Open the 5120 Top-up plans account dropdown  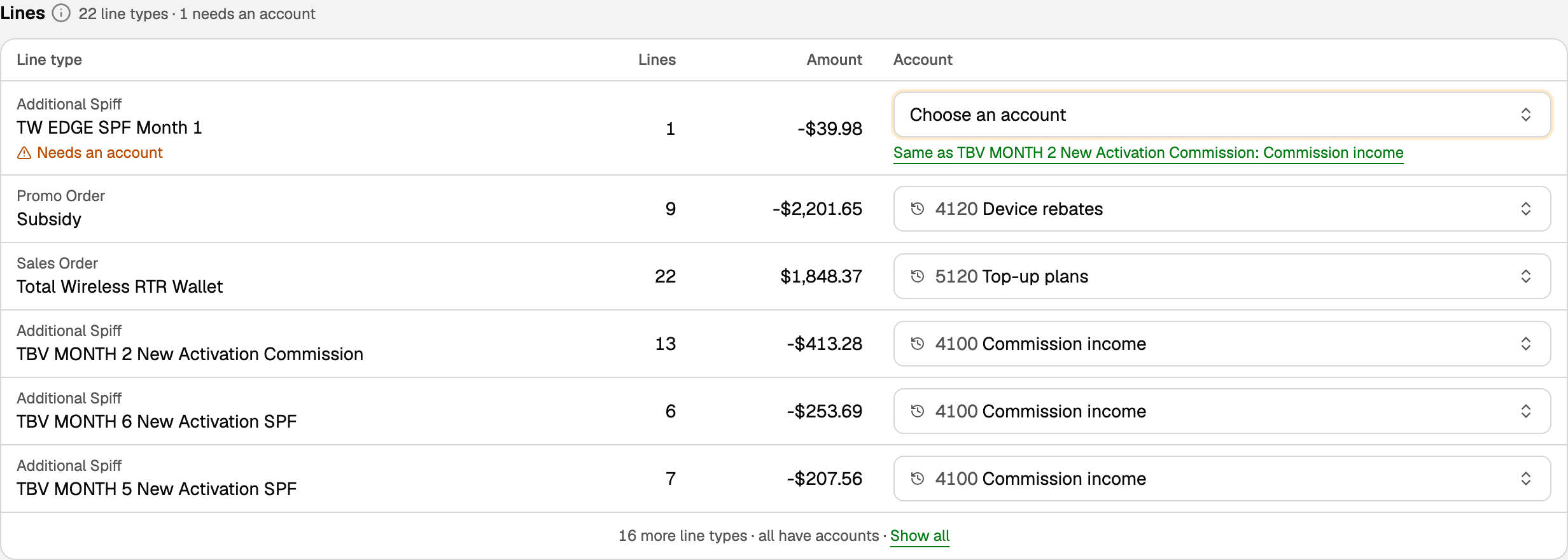1222,276
